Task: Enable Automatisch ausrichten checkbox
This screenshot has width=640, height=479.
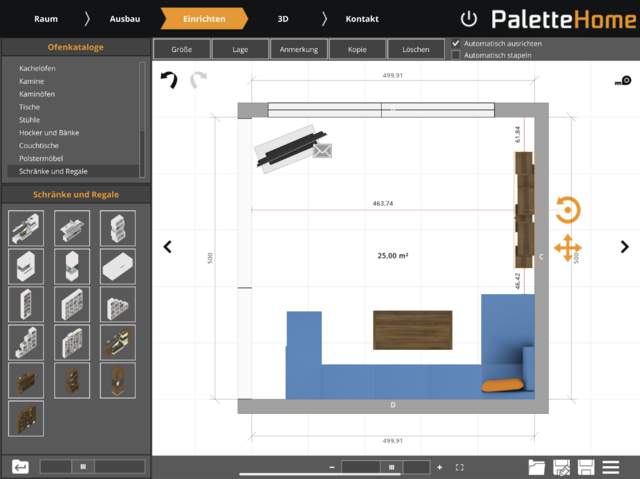Action: click(456, 43)
